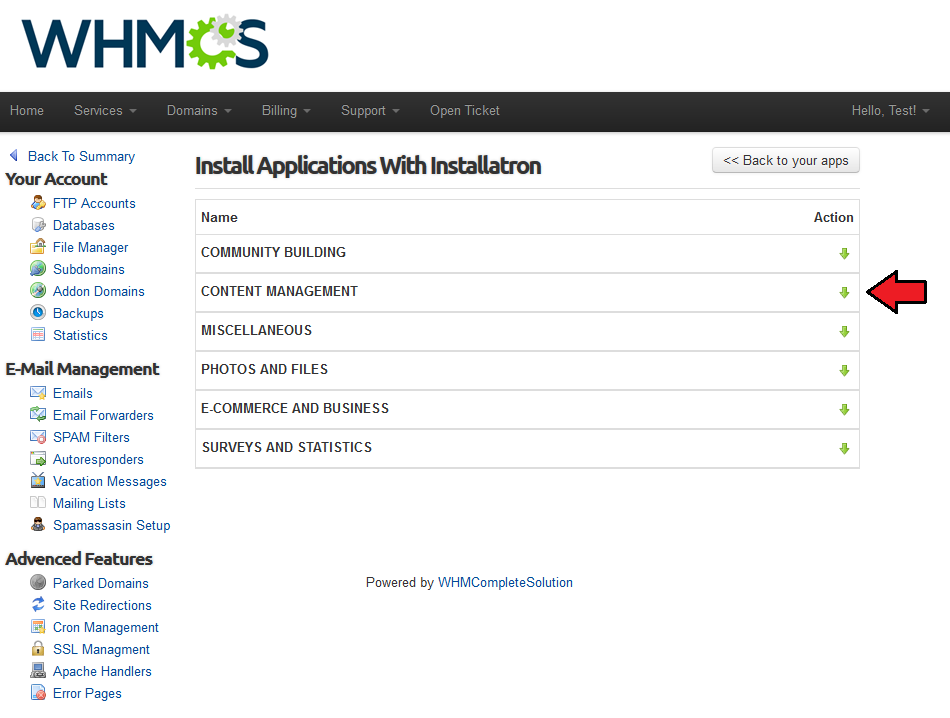Click the MISCELLANEOUS row title

pos(256,330)
